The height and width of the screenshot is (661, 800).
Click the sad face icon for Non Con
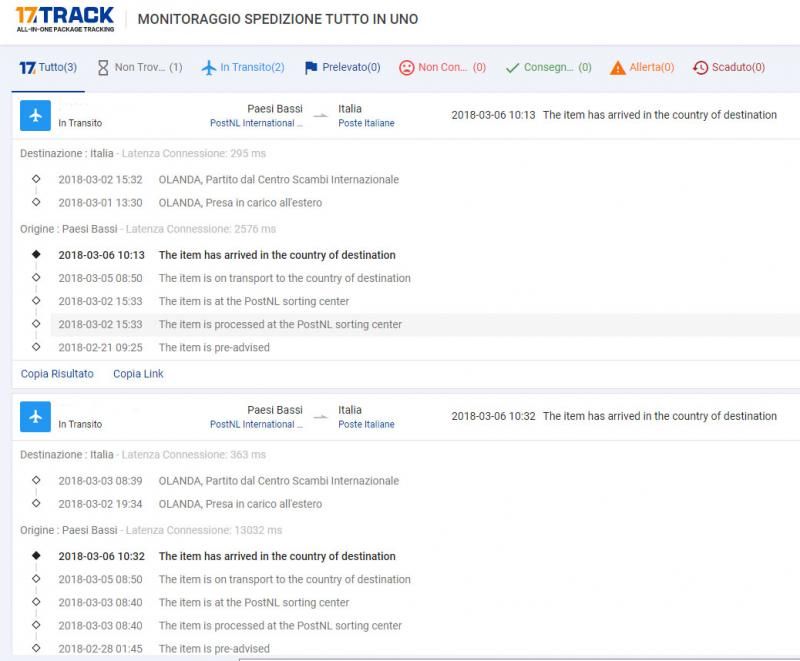(407, 67)
